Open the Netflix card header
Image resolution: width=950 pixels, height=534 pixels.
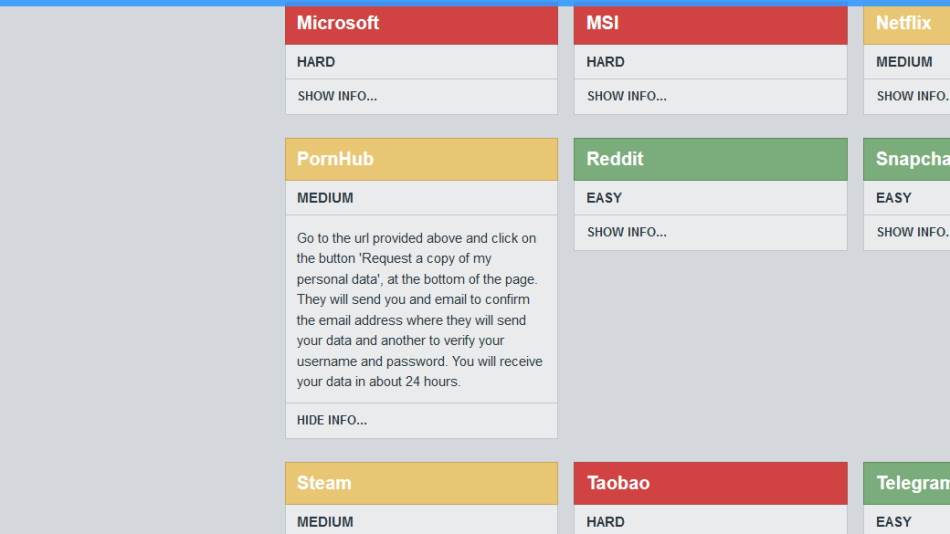[903, 23]
